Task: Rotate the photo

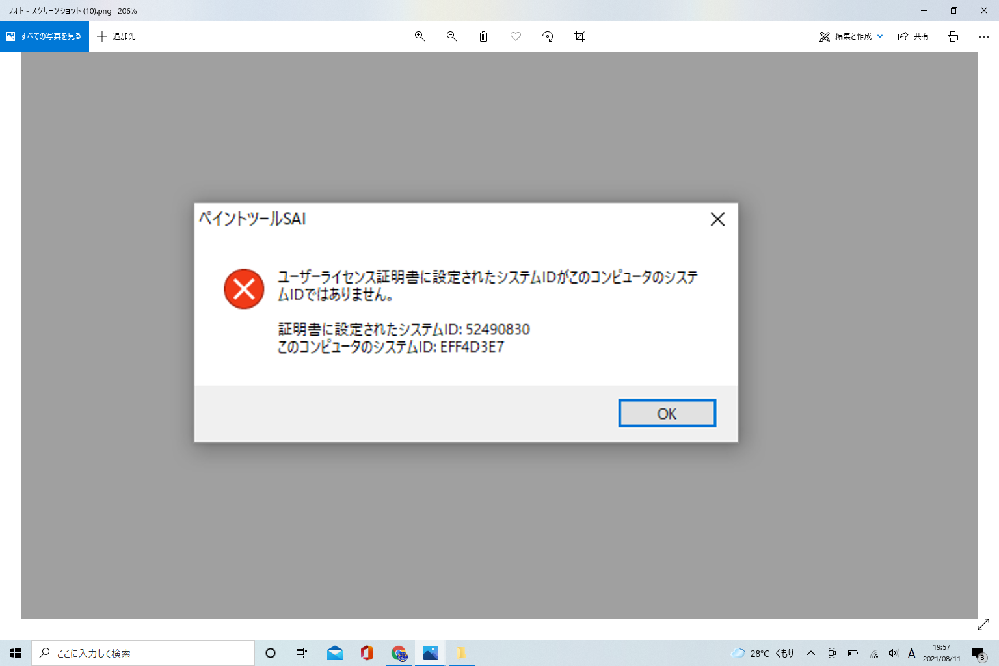Action: point(547,36)
